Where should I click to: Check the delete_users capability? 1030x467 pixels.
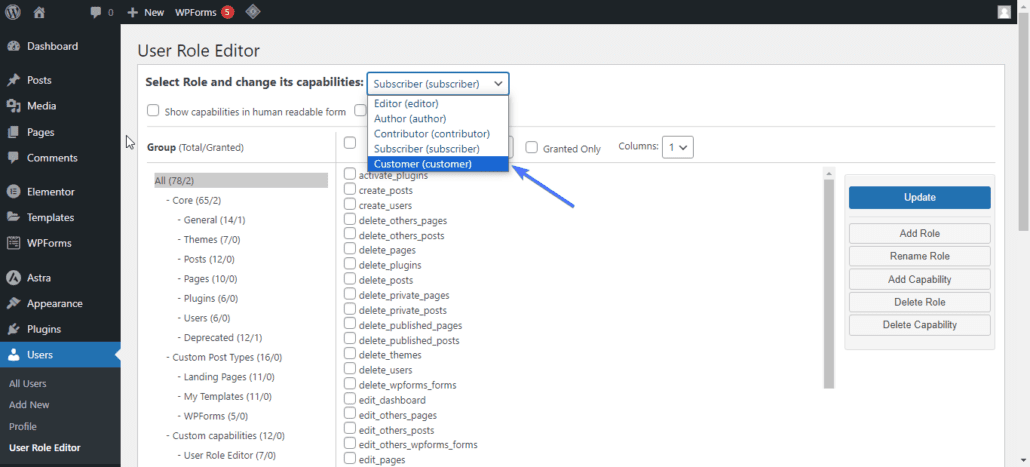click(350, 369)
